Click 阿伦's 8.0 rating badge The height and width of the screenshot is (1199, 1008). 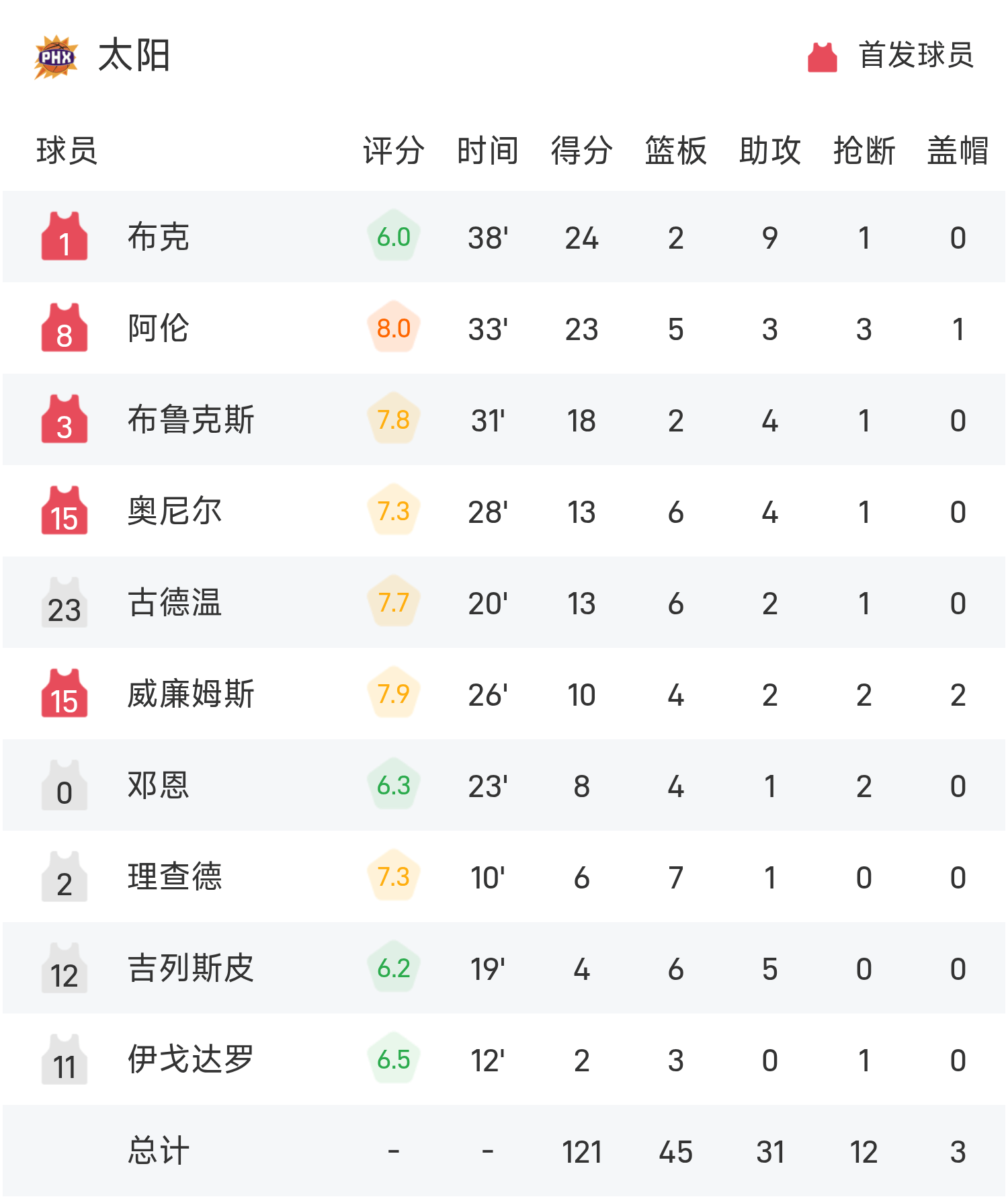[394, 328]
